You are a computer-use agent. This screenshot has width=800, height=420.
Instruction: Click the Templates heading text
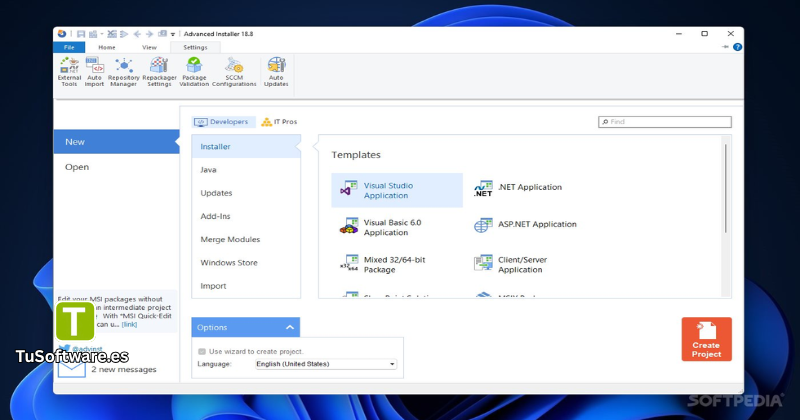[356, 155]
